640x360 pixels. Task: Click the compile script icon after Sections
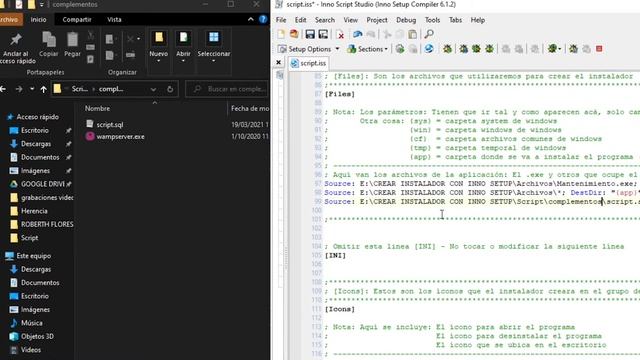[400, 49]
